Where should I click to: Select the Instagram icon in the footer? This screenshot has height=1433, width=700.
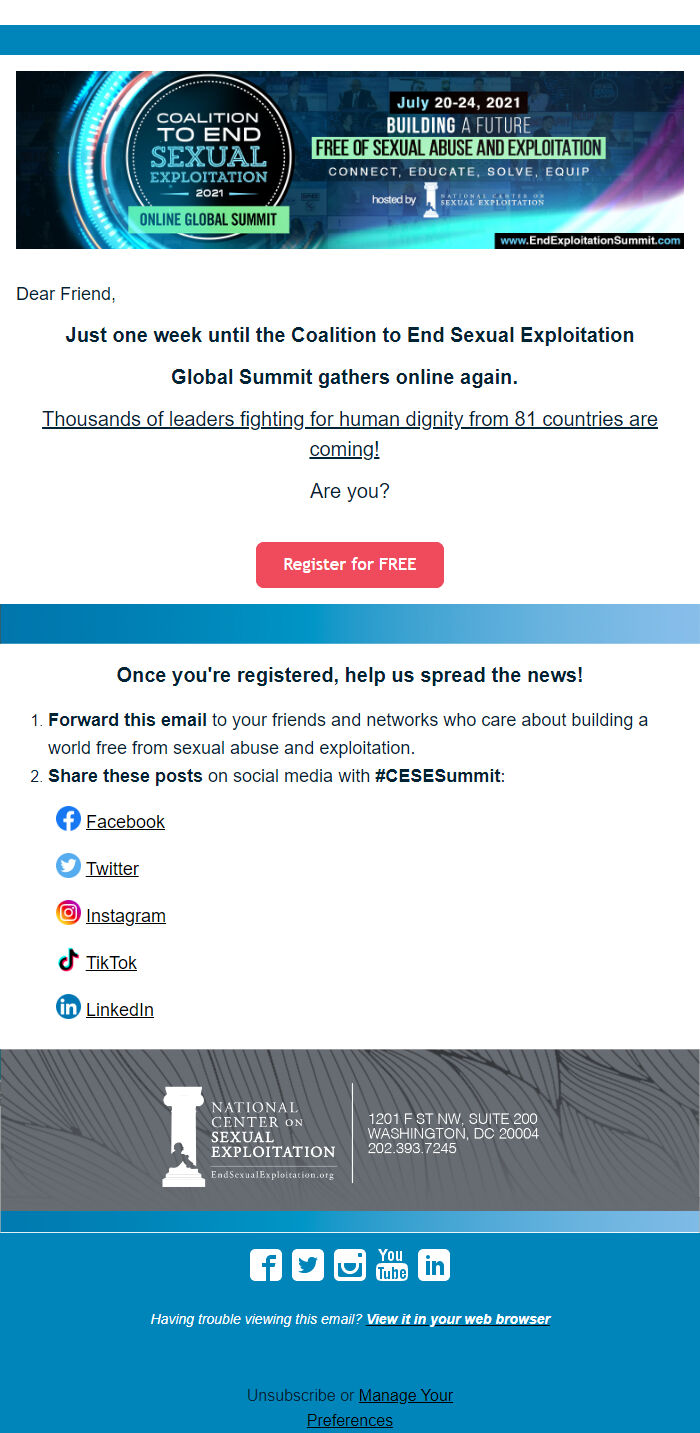click(350, 1264)
